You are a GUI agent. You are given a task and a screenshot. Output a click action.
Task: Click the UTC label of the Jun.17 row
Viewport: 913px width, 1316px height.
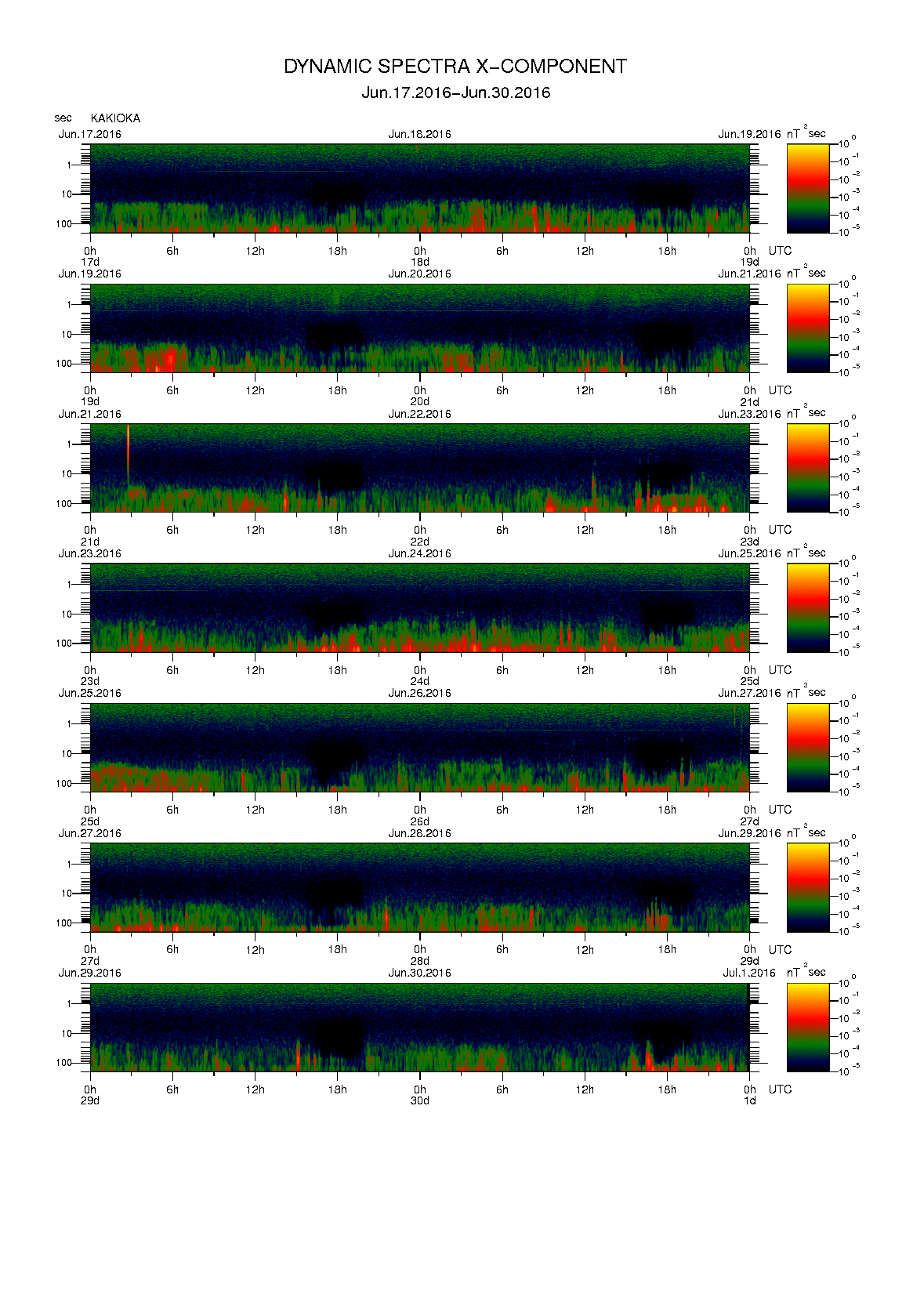click(x=780, y=251)
